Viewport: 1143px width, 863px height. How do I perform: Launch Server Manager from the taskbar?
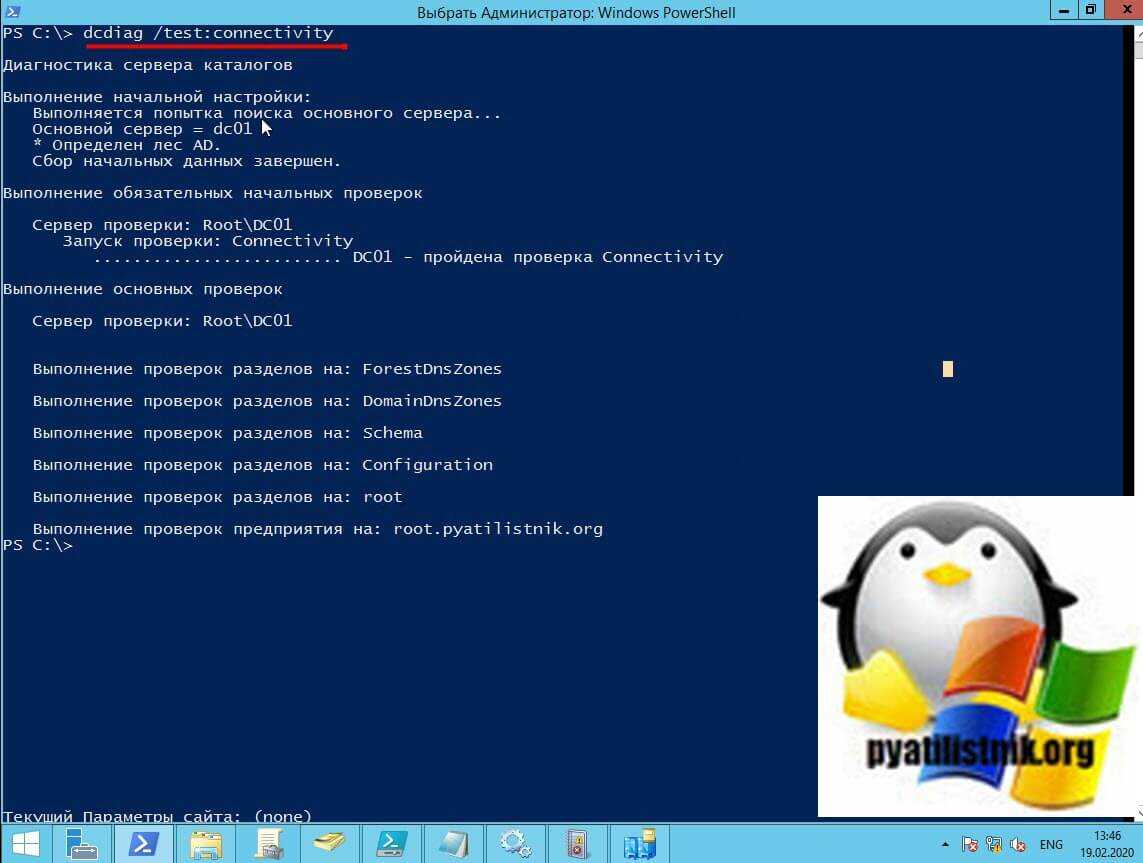(x=83, y=844)
